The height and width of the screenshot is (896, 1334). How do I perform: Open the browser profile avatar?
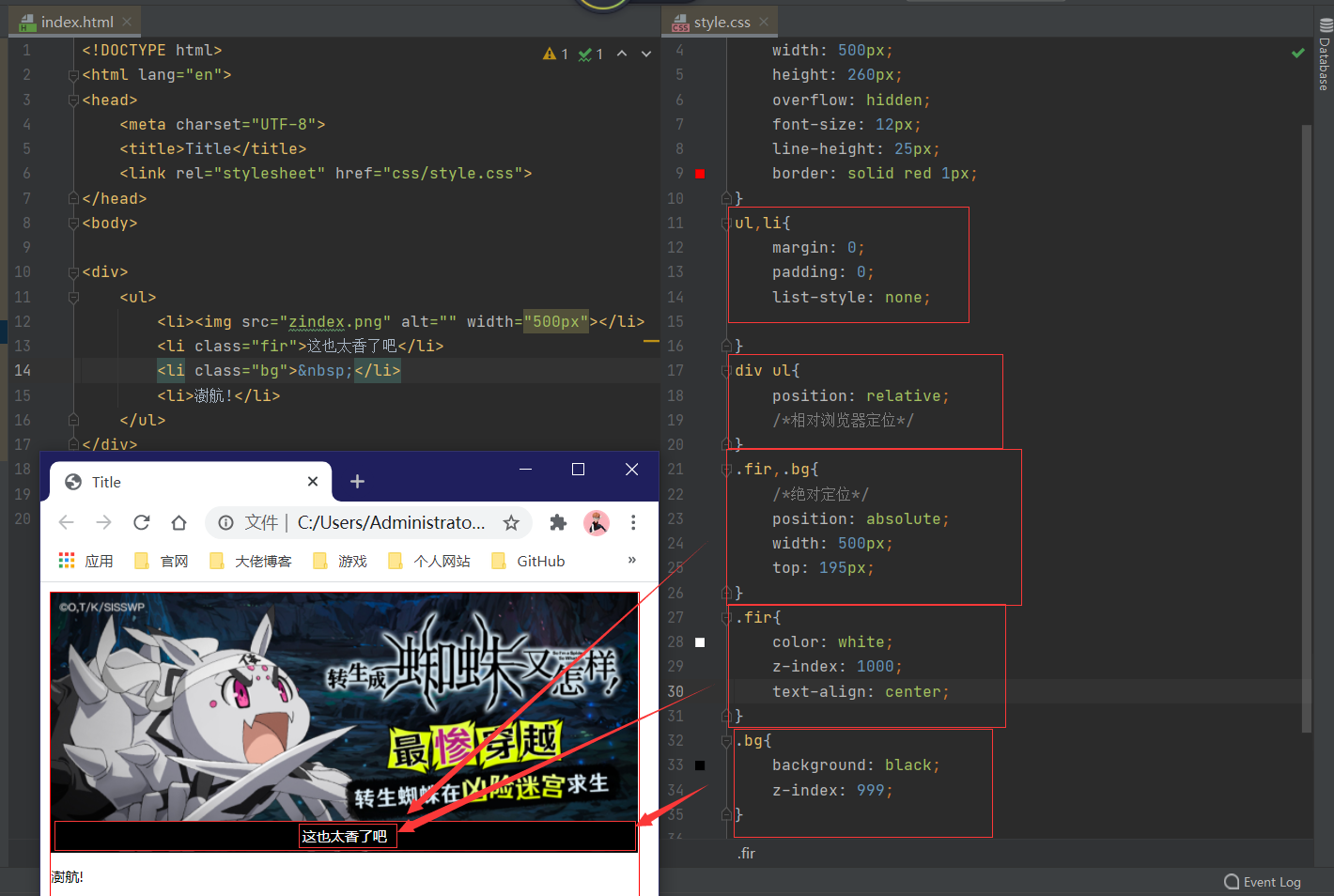point(597,523)
